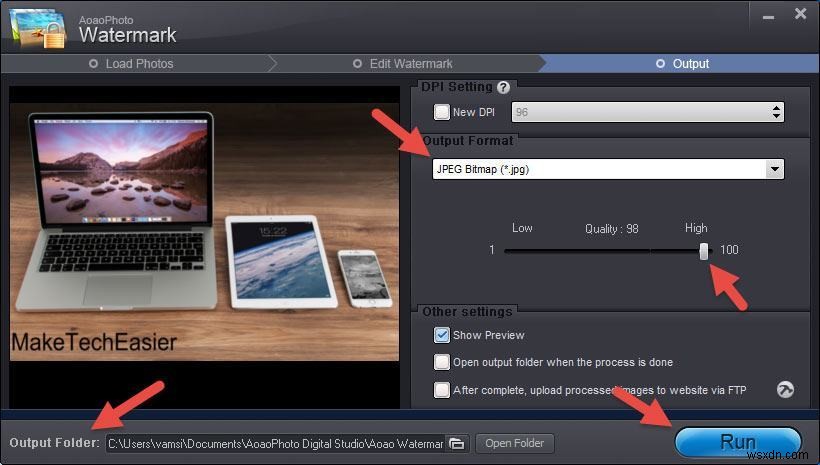Click the browse output folder icon
820x465 pixels.
[x=457, y=444]
